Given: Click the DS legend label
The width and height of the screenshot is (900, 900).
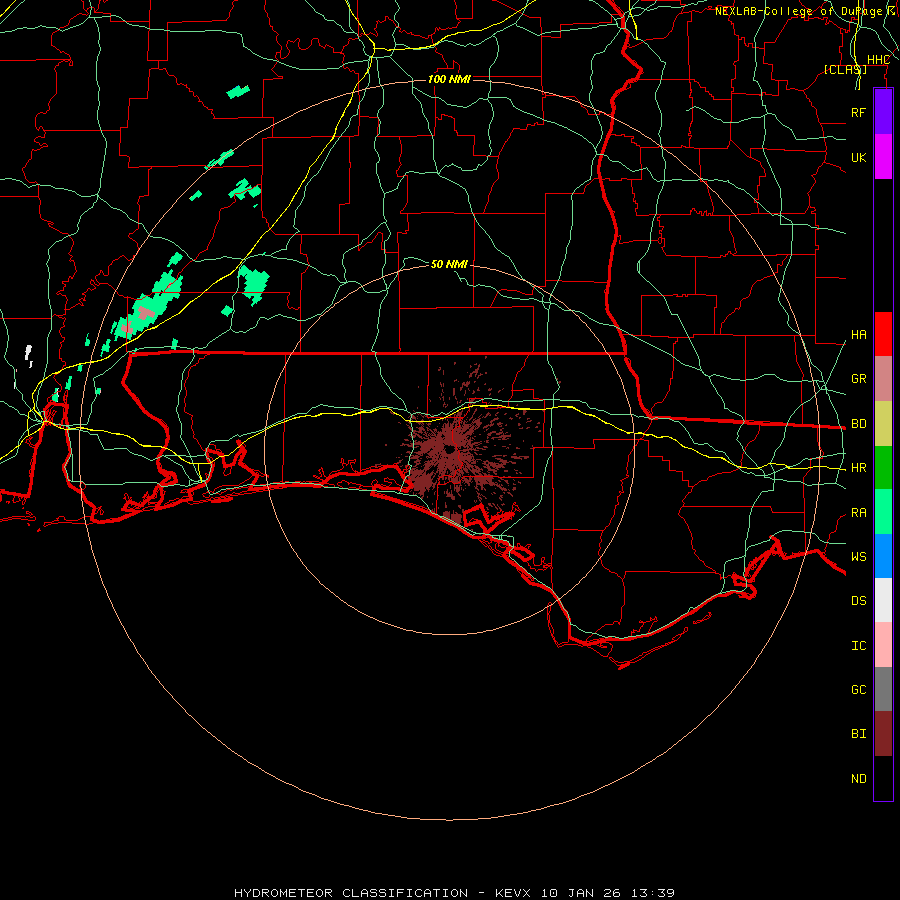Looking at the screenshot, I should click(x=858, y=601).
